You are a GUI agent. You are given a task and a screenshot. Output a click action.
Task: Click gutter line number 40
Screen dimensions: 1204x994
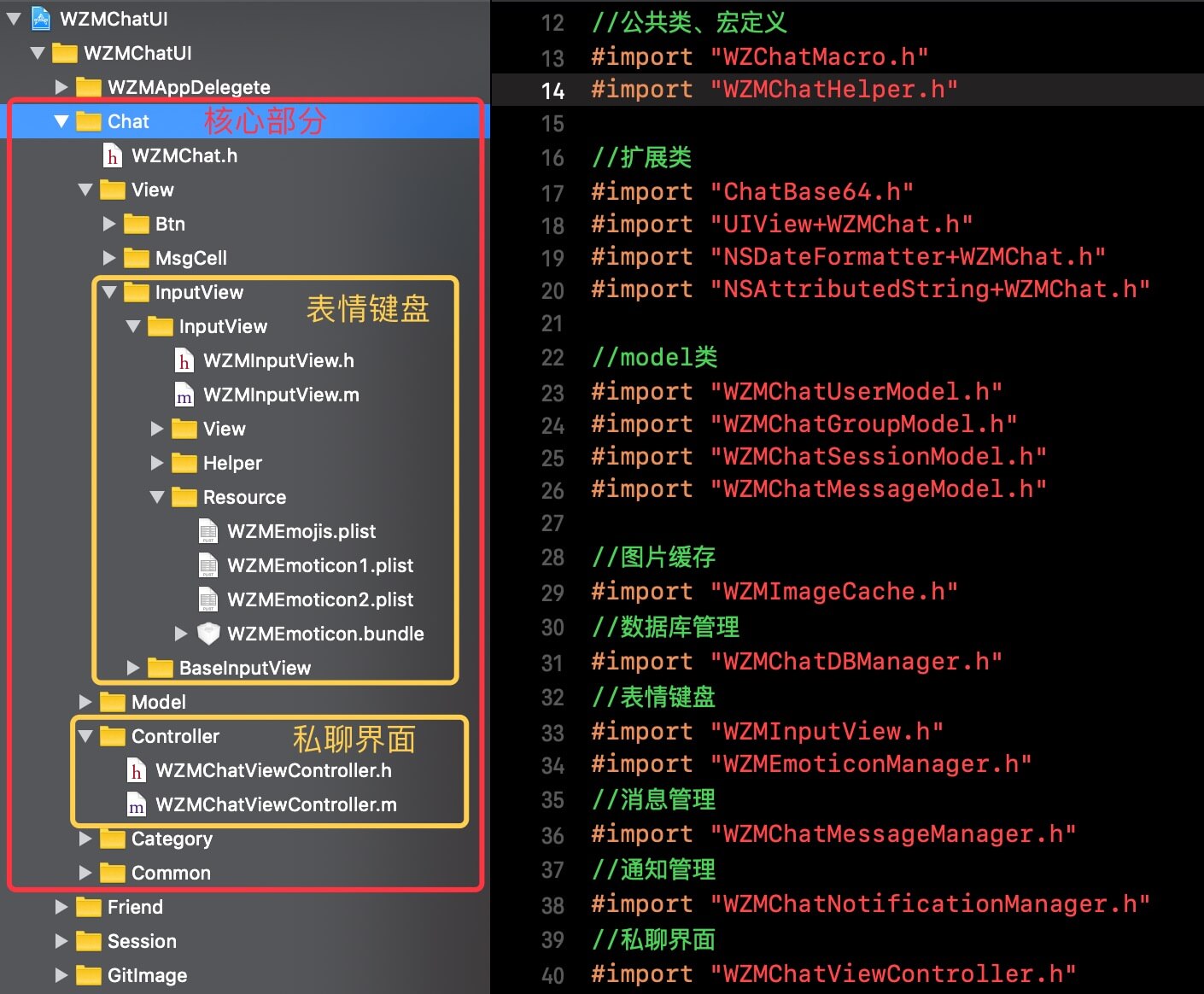[x=552, y=975]
